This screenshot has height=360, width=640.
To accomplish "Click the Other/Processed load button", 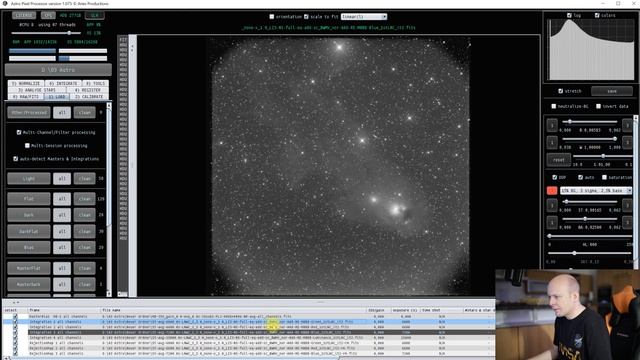I will pos(29,113).
